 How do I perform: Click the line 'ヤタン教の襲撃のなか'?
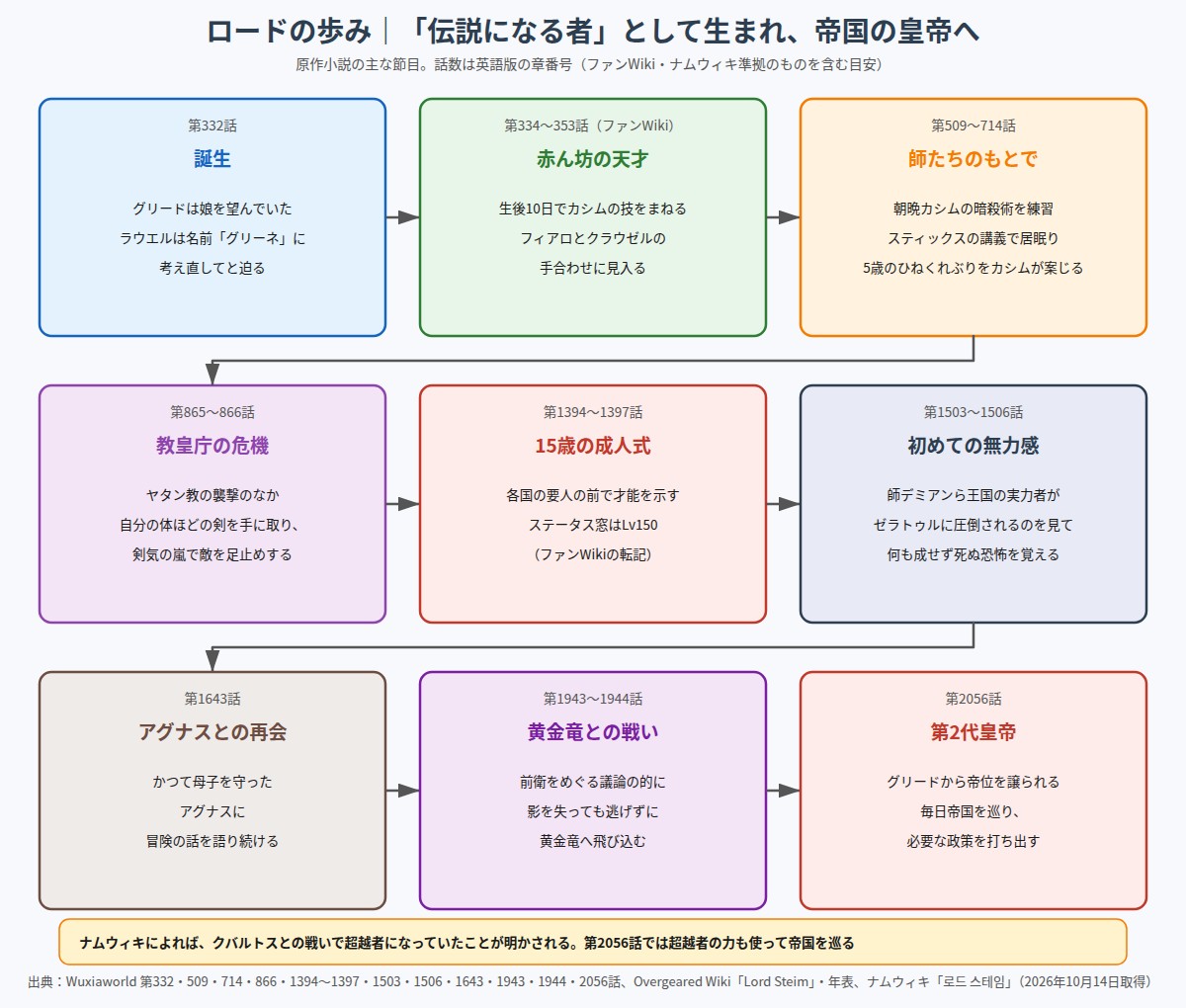[x=212, y=495]
